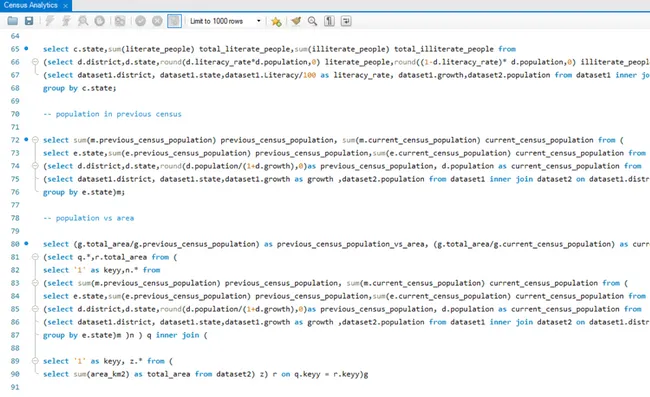Collapse the code fold at line 74
The height and width of the screenshot is (397, 650).
point(35,166)
